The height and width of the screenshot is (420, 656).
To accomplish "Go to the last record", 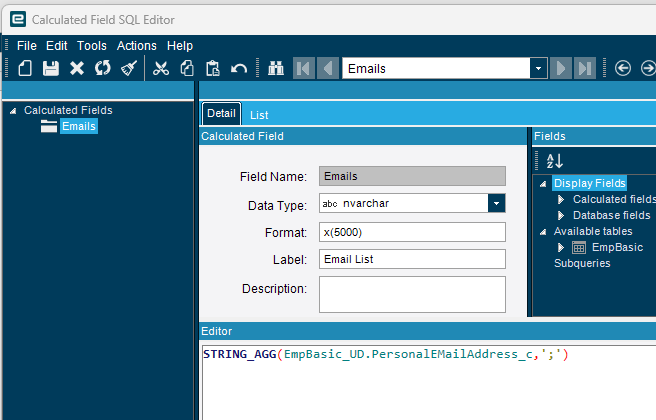I will coord(585,68).
